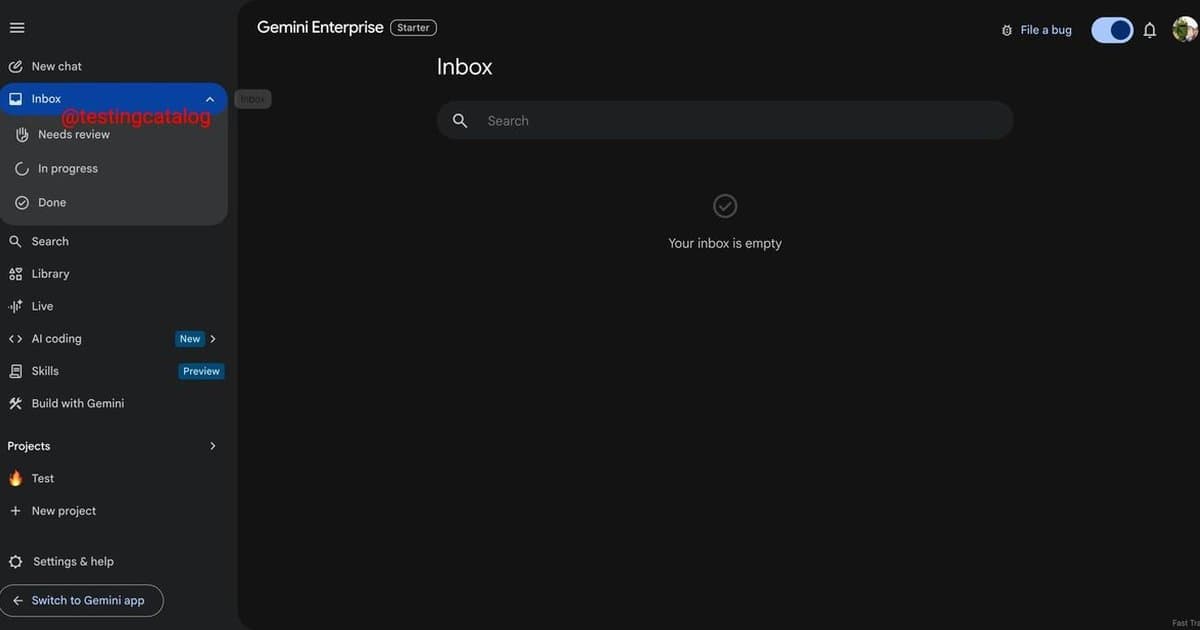This screenshot has width=1200, height=630.
Task: Click the Starter plan badge
Action: [413, 28]
